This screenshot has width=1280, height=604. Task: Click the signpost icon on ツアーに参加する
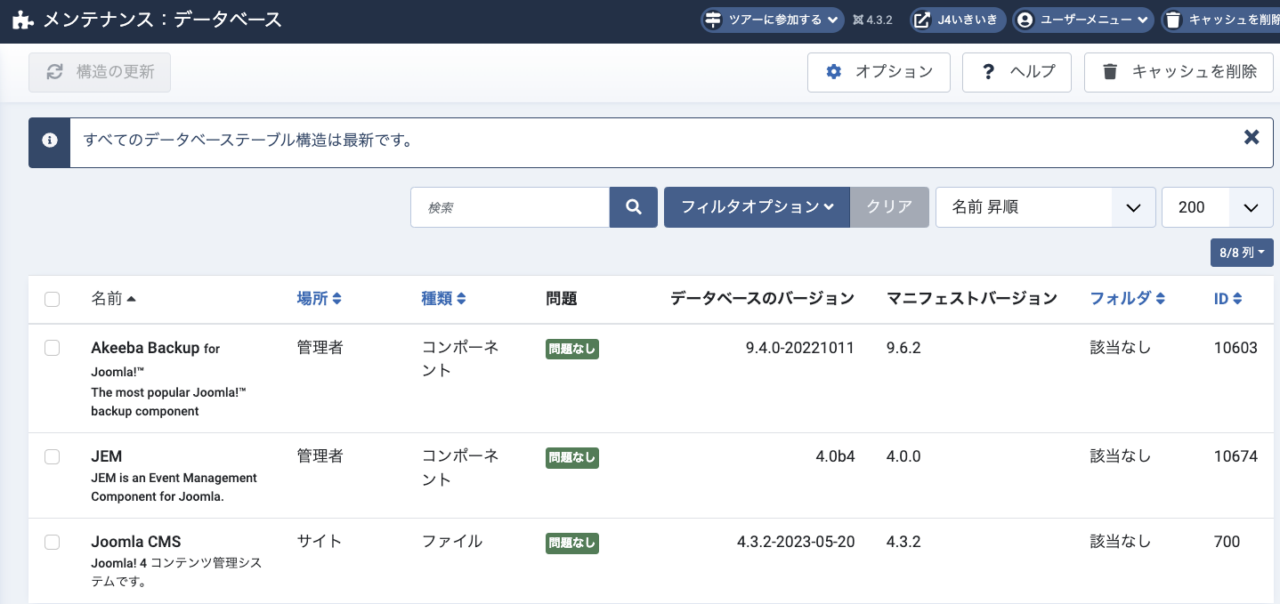pos(713,20)
